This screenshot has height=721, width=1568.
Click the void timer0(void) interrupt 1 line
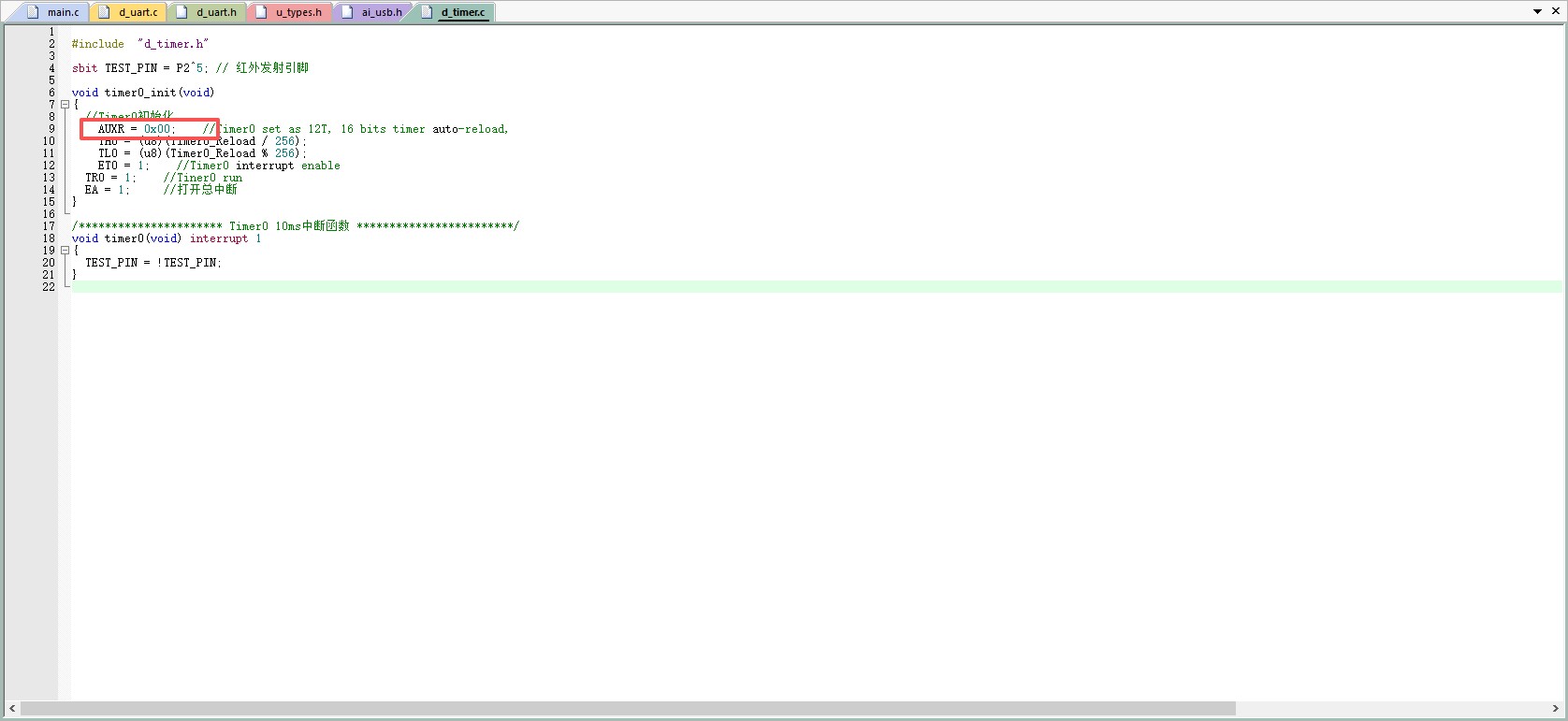tap(167, 238)
